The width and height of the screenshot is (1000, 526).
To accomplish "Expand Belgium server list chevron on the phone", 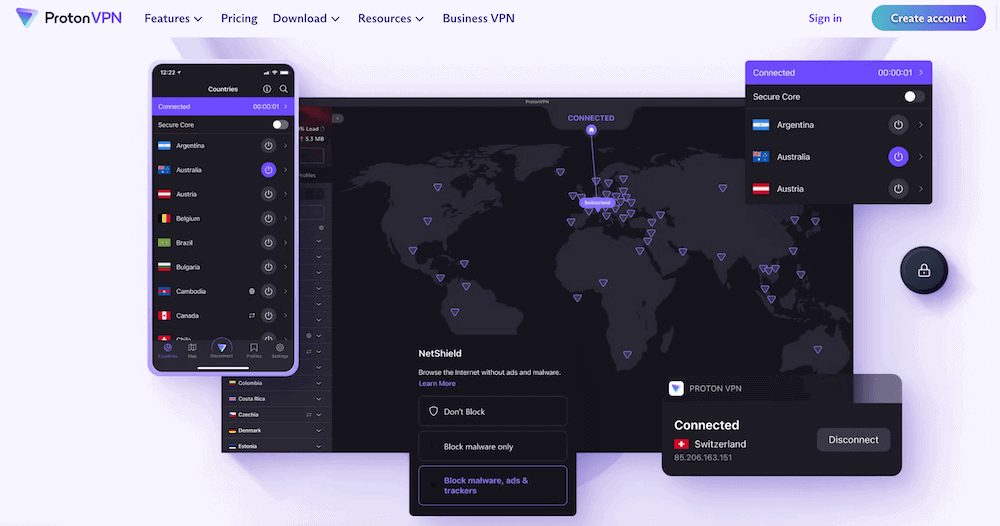I will tap(285, 219).
